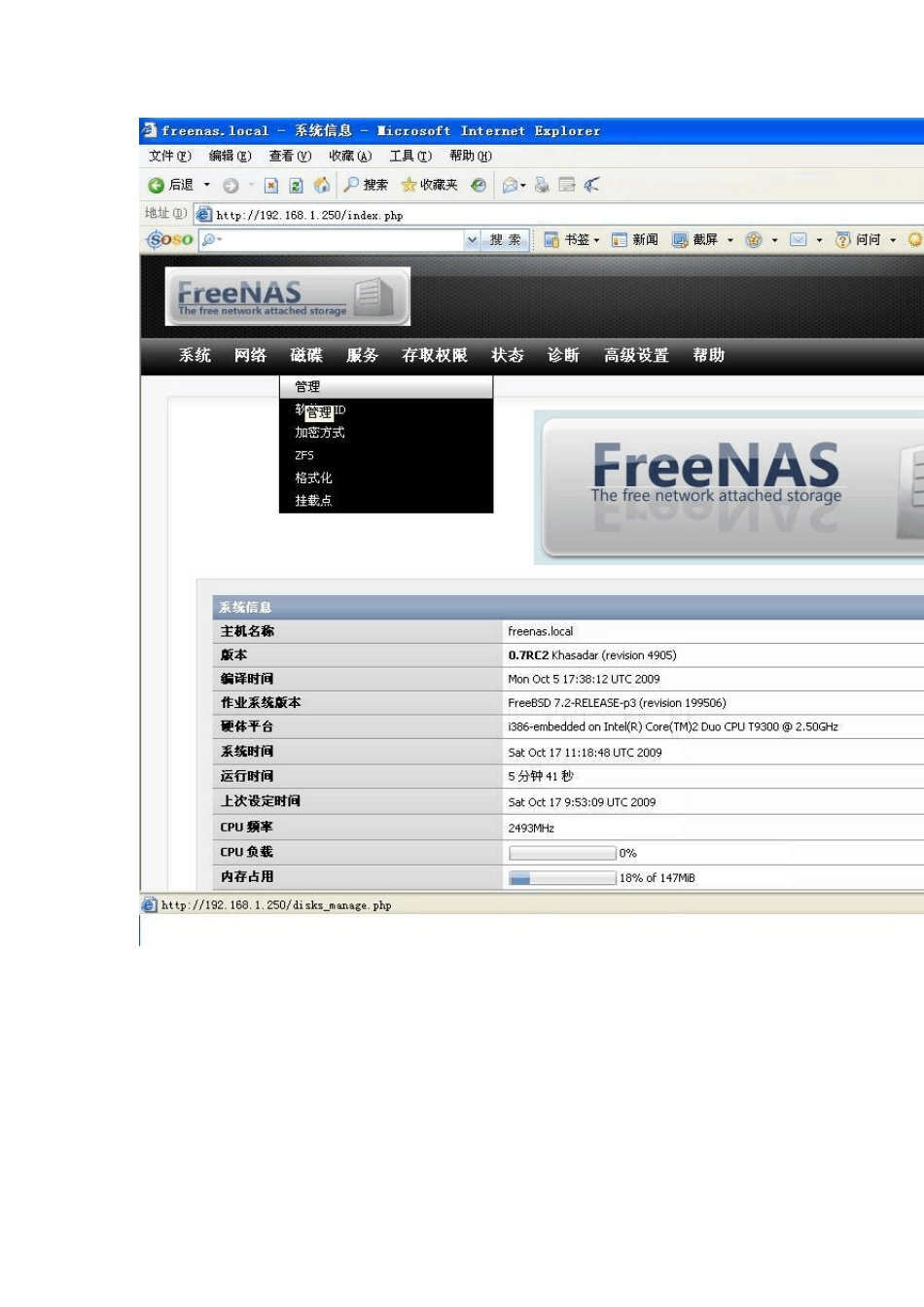The height and width of the screenshot is (1307, 924).
Task: Select ZFS in the disk submenu
Action: (x=386, y=455)
